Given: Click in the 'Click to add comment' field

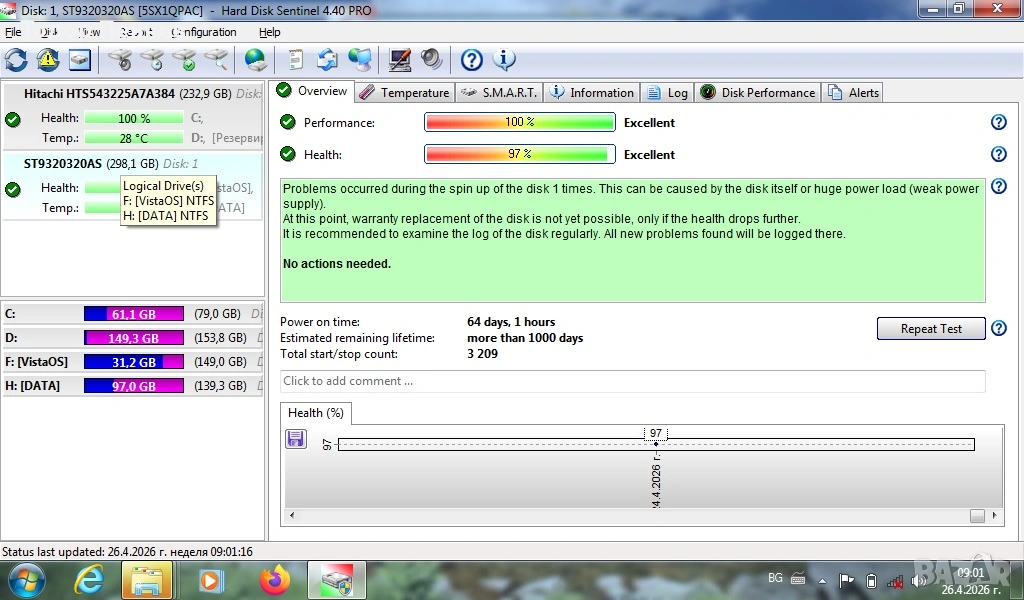Looking at the screenshot, I should click(x=632, y=381).
